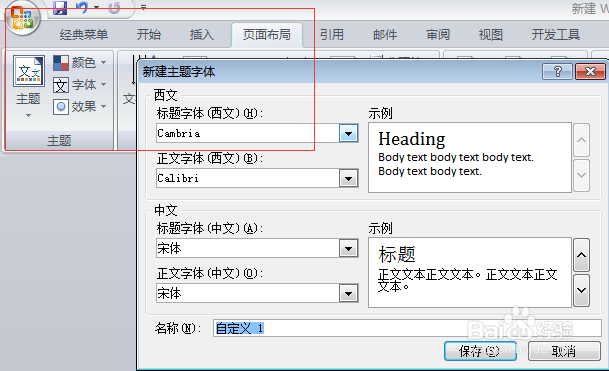609x371 pixels.
Task: Click the 保存 button
Action: coord(480,351)
